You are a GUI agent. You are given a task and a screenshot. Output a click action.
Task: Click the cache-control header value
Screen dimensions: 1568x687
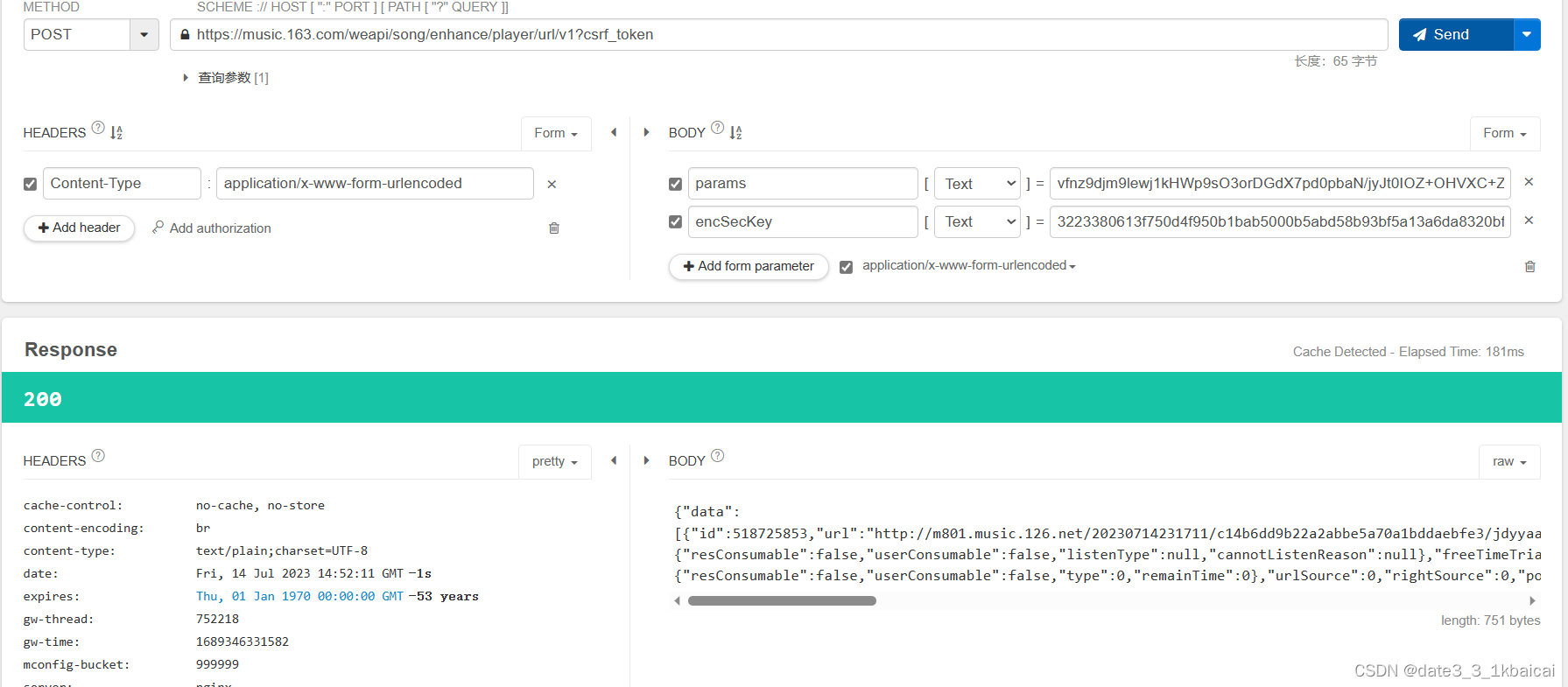(260, 505)
